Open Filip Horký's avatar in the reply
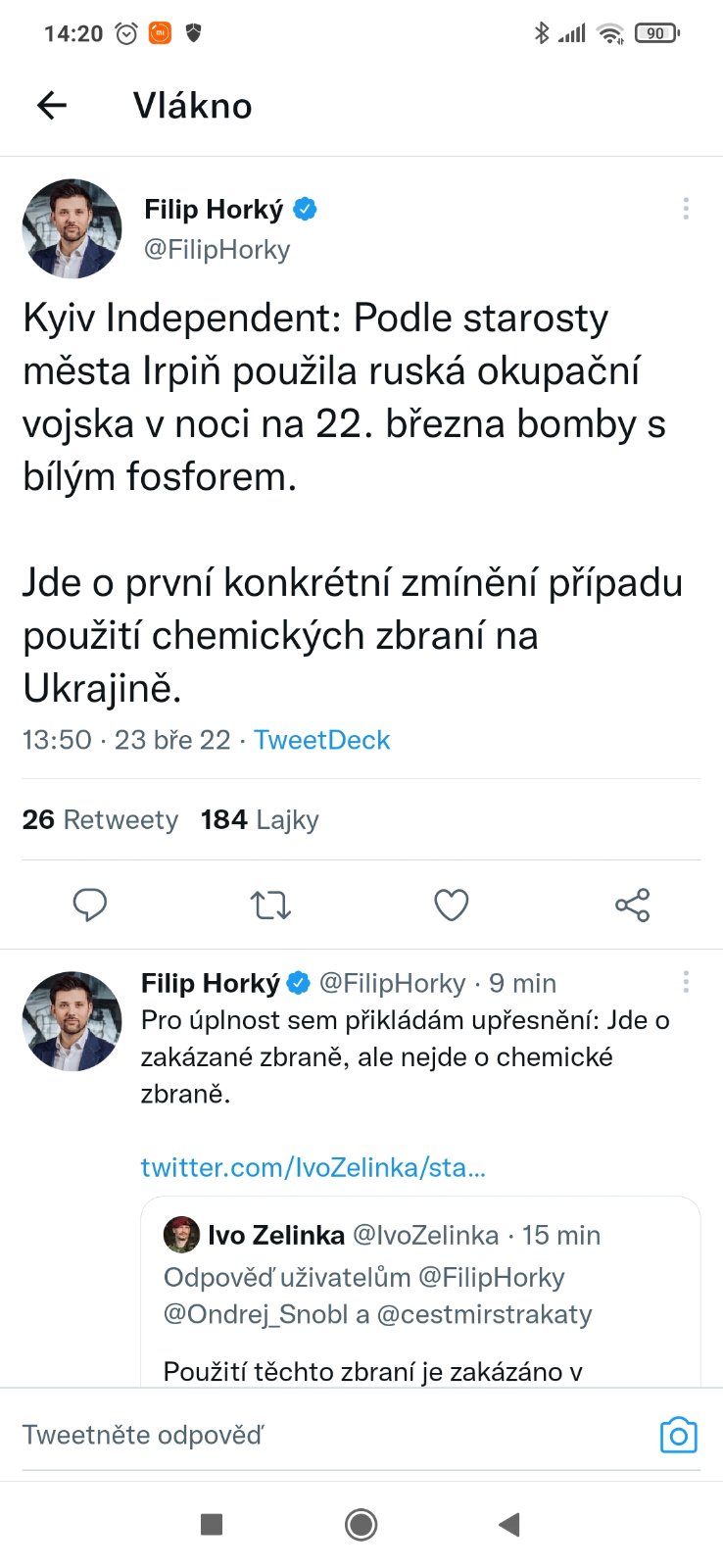Screen dimensions: 723x1568 (72, 1020)
